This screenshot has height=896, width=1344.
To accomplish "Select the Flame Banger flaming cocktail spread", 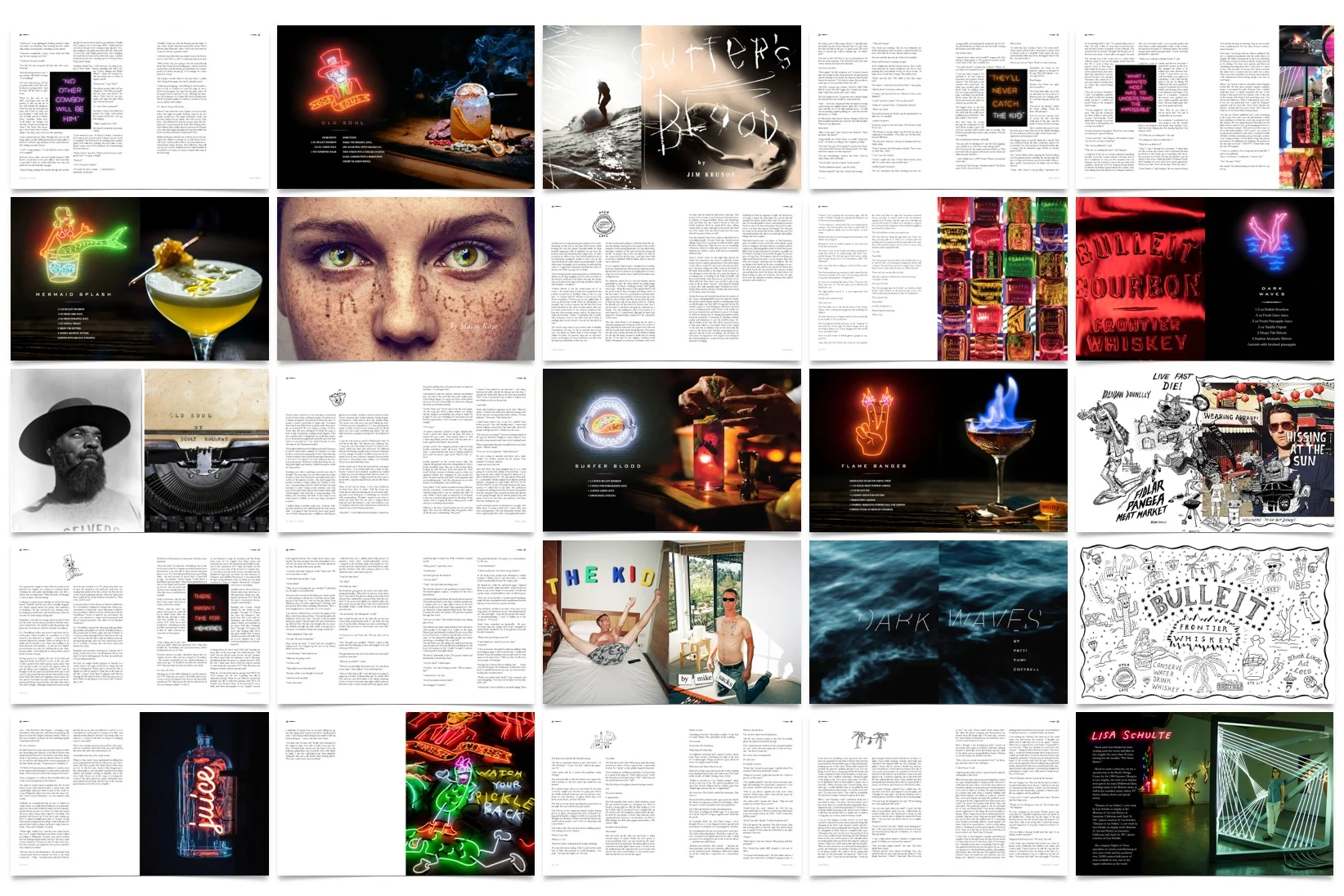I will [939, 450].
